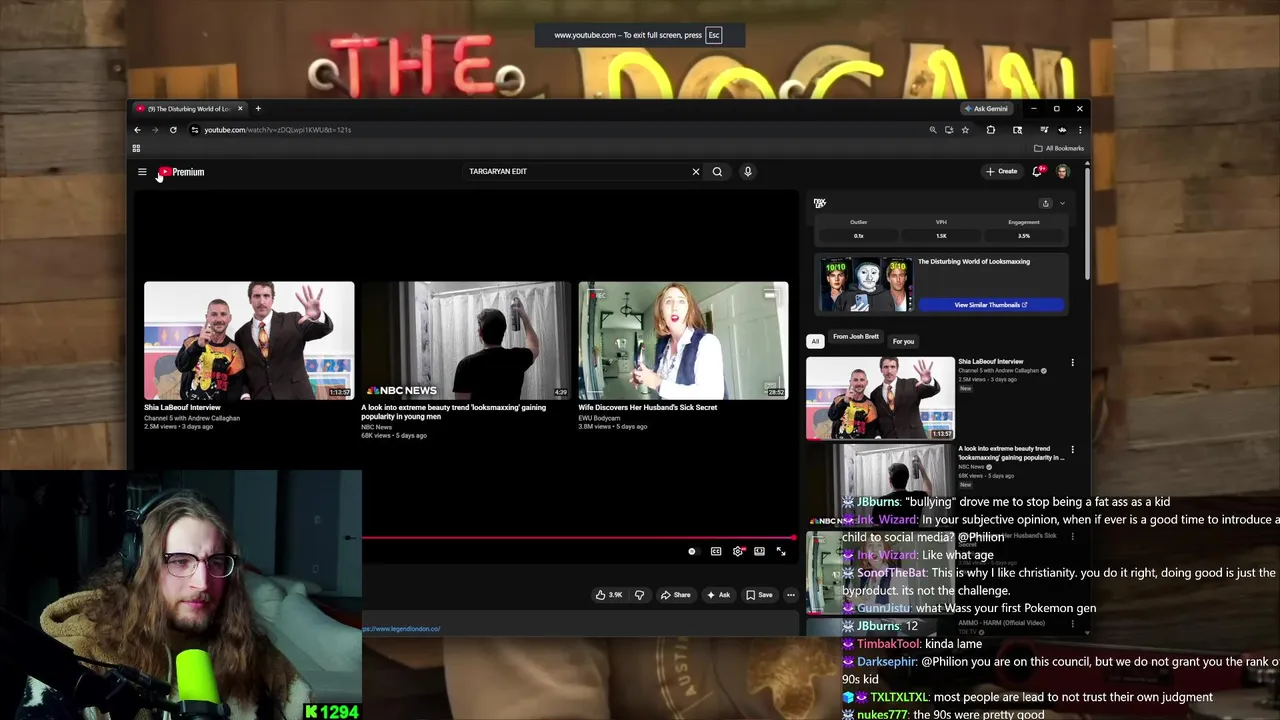This screenshot has height=720, width=1280.
Task: Click the YouTube search magnifier button
Action: 717,172
